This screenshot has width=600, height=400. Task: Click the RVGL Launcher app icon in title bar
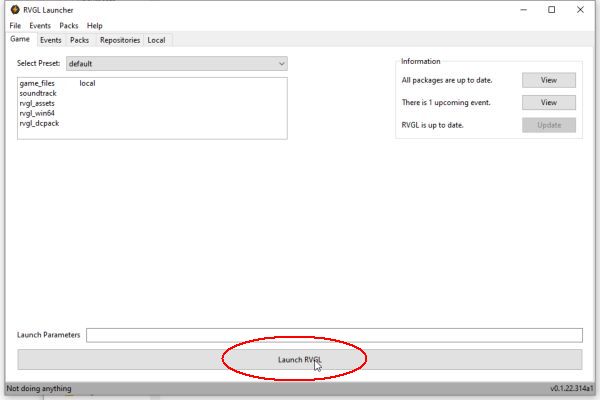tap(15, 10)
